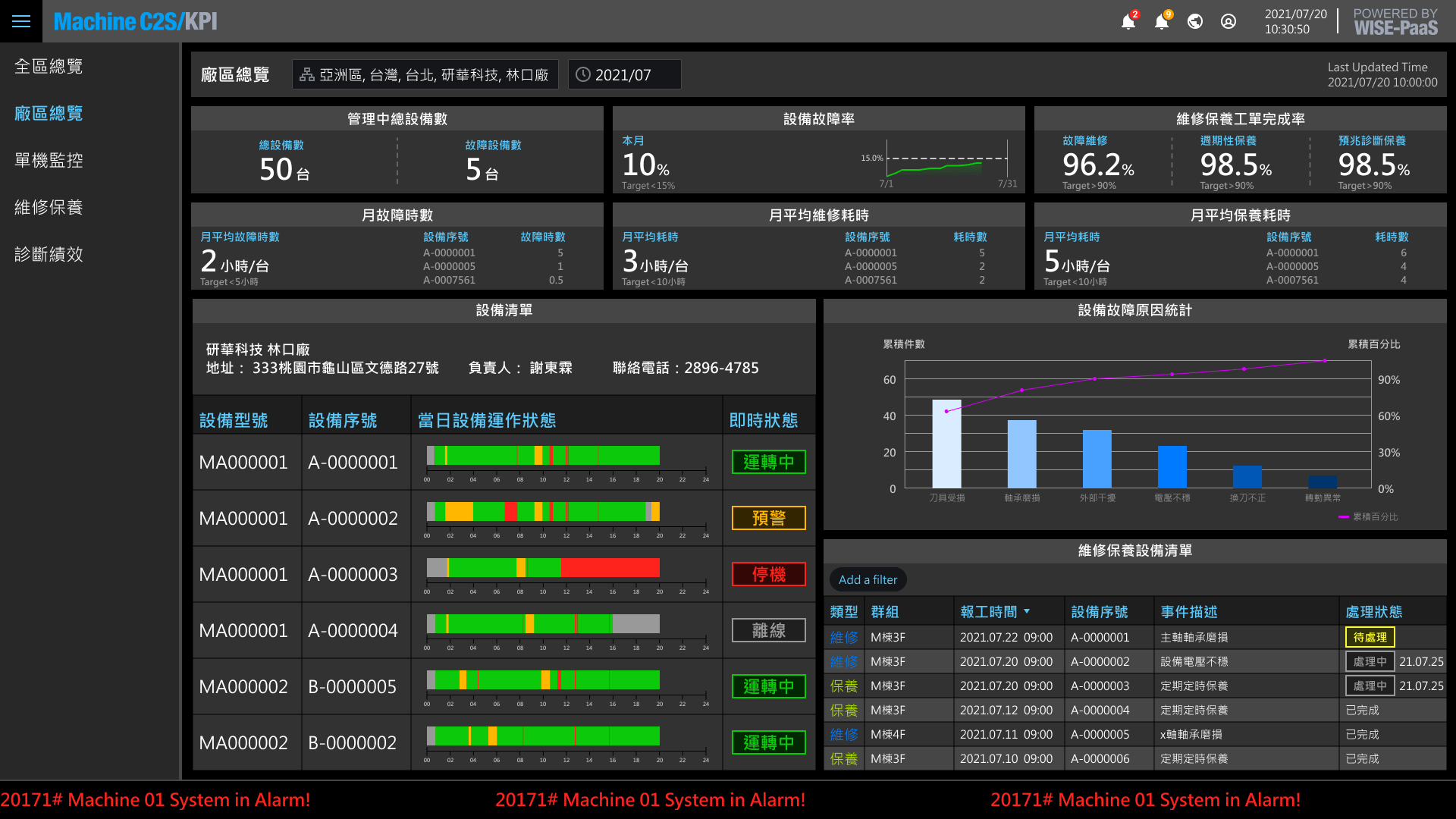
Task: Click the Add a filter button
Action: pos(868,579)
